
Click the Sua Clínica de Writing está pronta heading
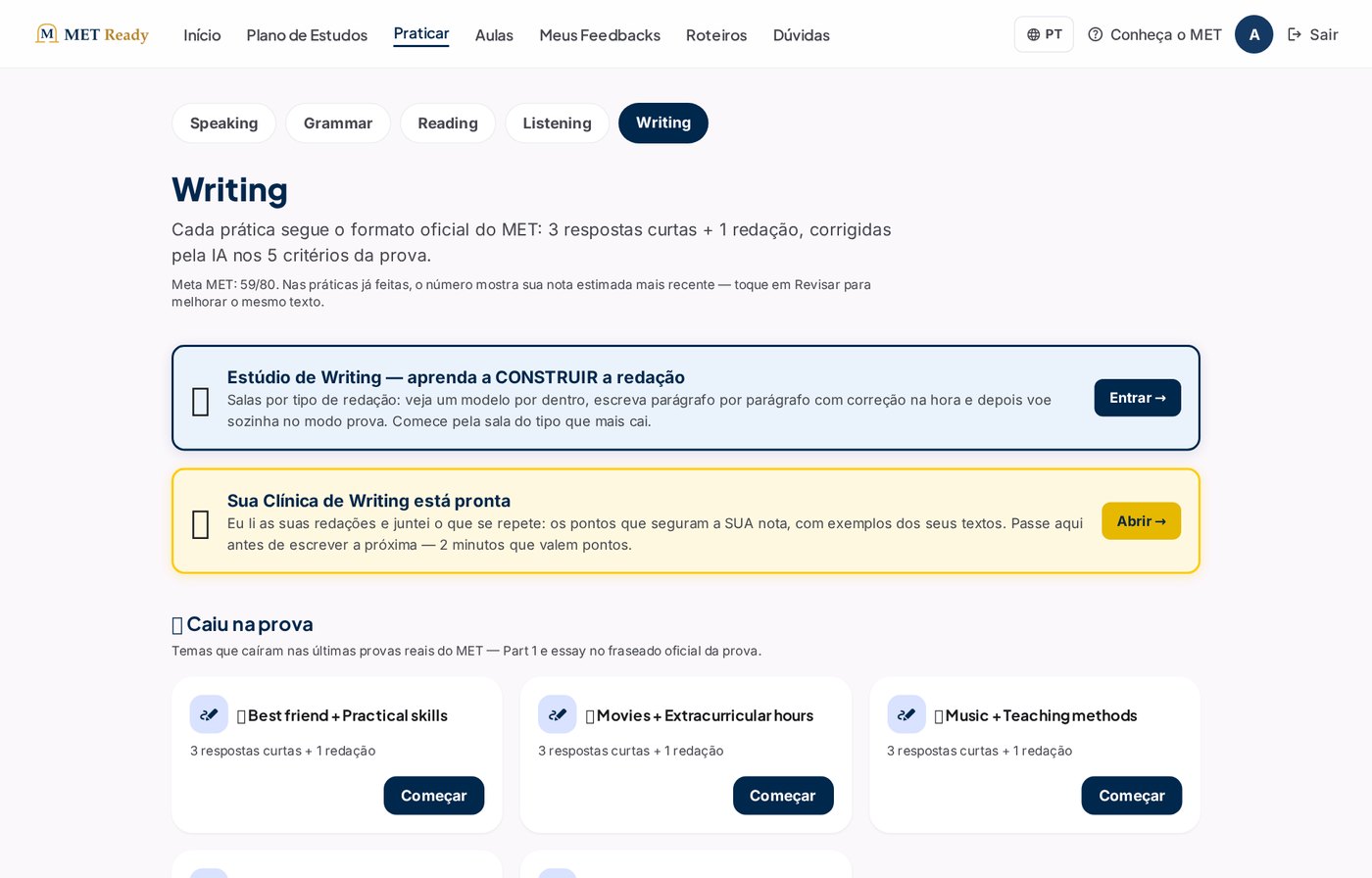(368, 501)
